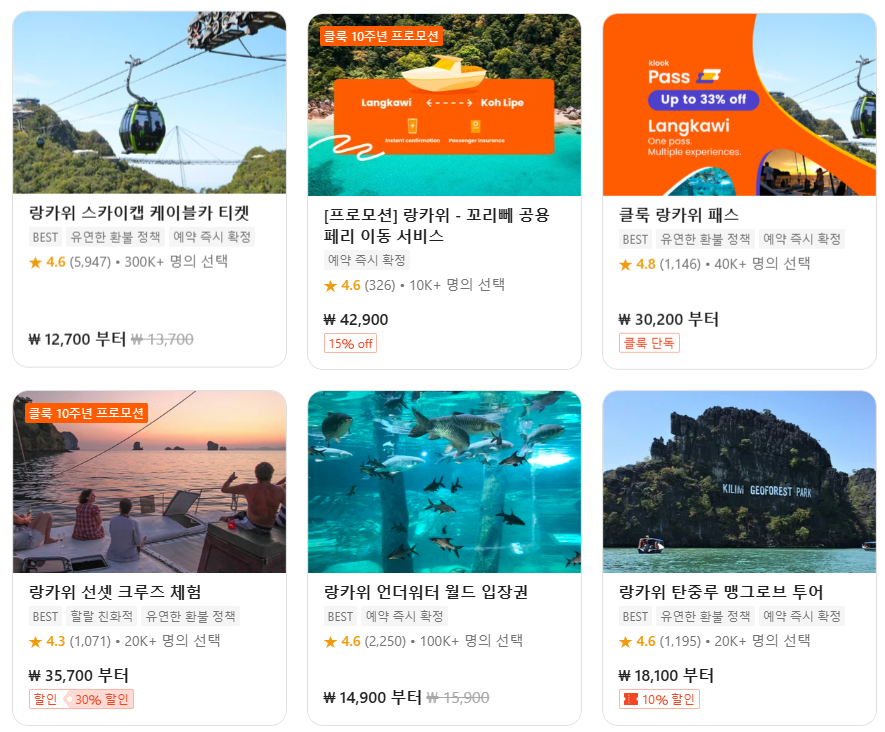Screen dimensions: 885x732
Task: Open the 랑카위 스카이캡 케이블카 티켓 listing title
Action: [x=139, y=213]
